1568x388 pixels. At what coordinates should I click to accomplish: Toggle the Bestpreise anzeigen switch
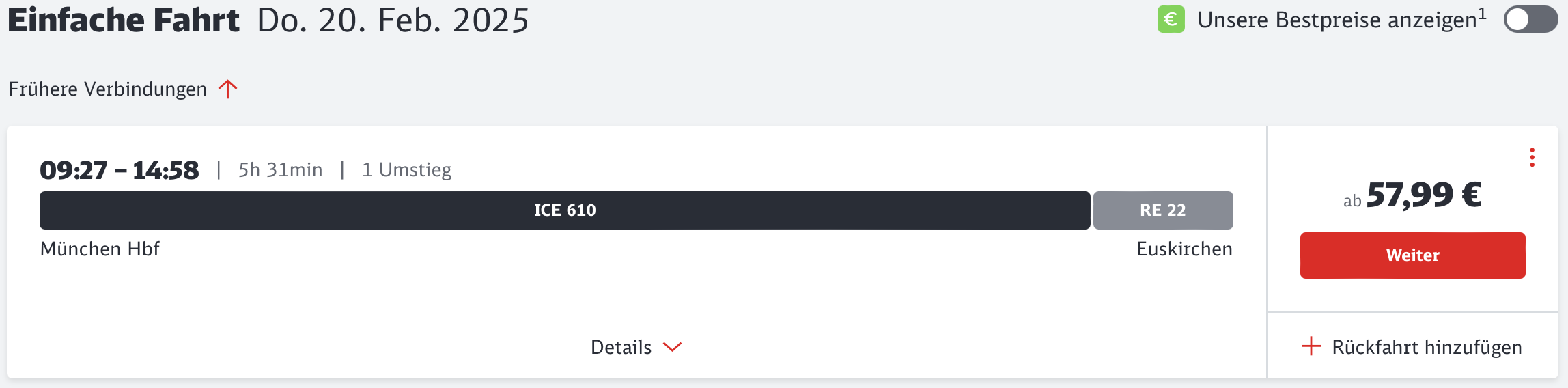(x=1530, y=19)
